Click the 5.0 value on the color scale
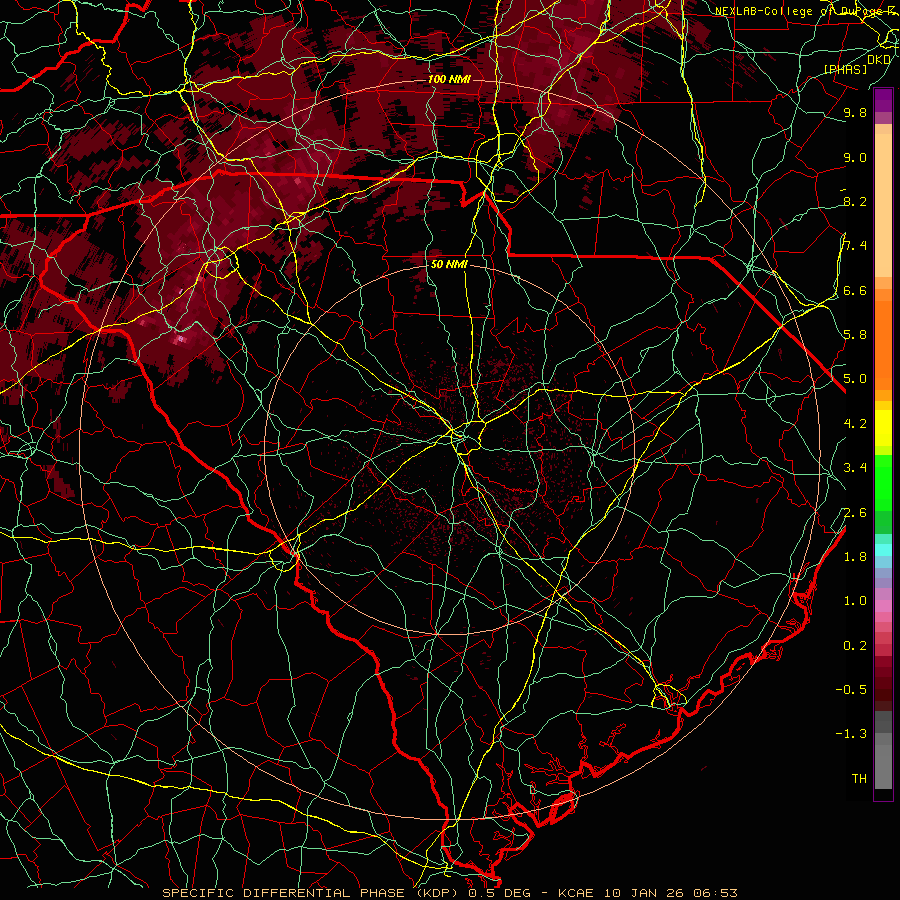The width and height of the screenshot is (900, 900). pos(855,379)
